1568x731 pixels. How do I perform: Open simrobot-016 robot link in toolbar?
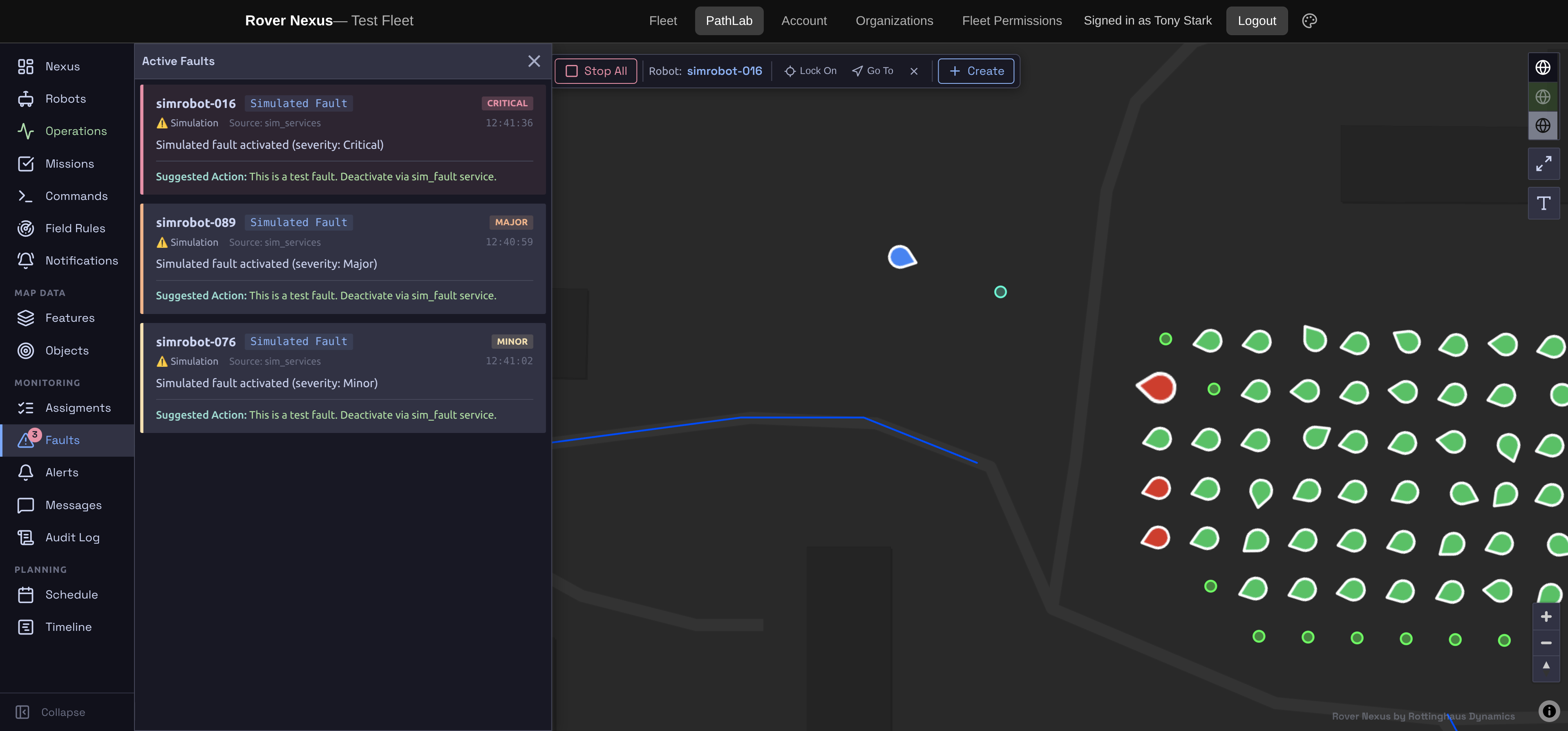[x=725, y=71]
